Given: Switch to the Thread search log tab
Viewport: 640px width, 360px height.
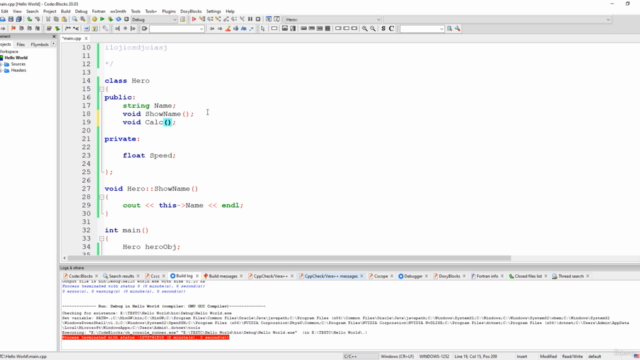Looking at the screenshot, I should point(571,276).
